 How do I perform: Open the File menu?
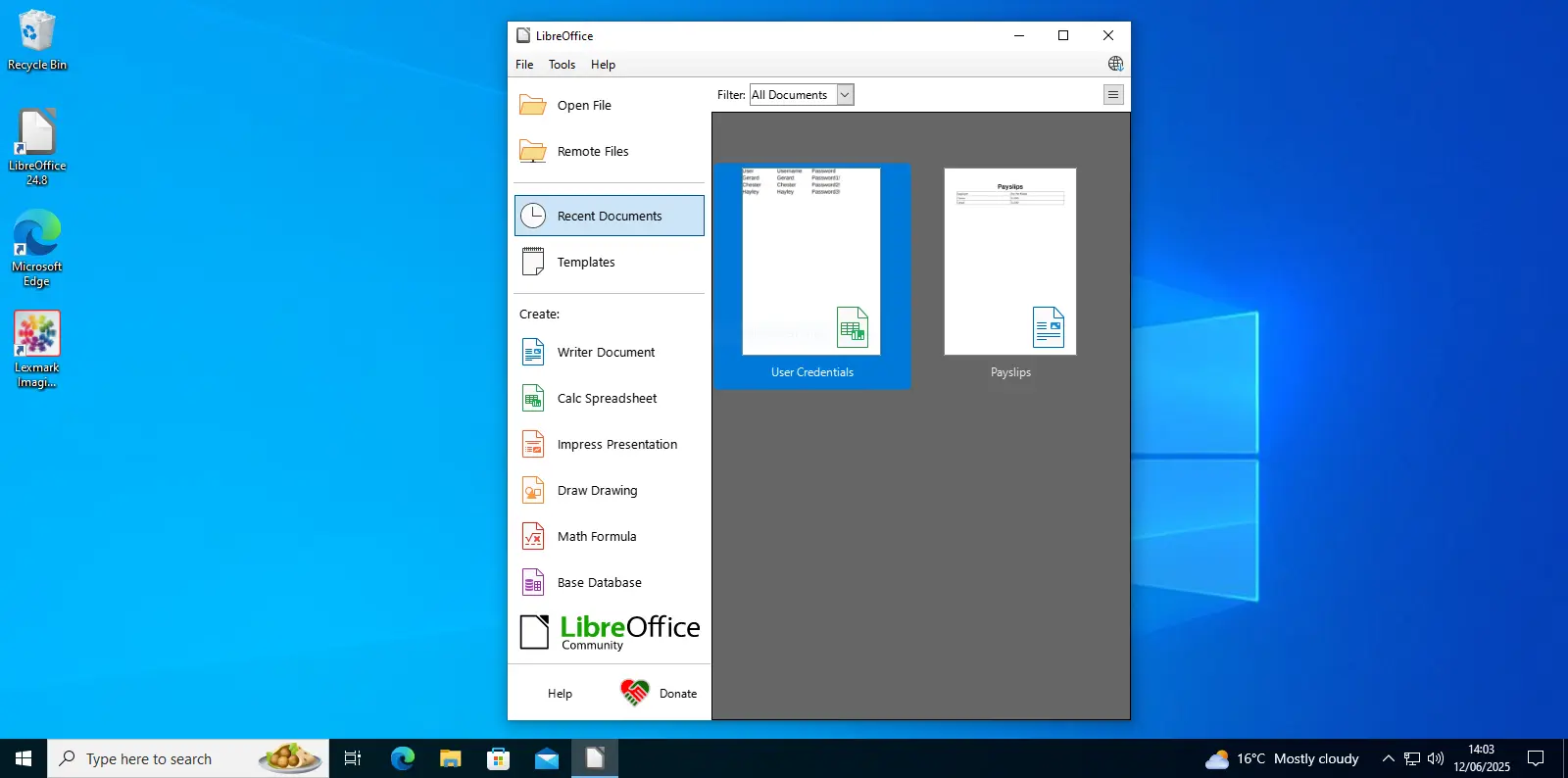(x=524, y=65)
